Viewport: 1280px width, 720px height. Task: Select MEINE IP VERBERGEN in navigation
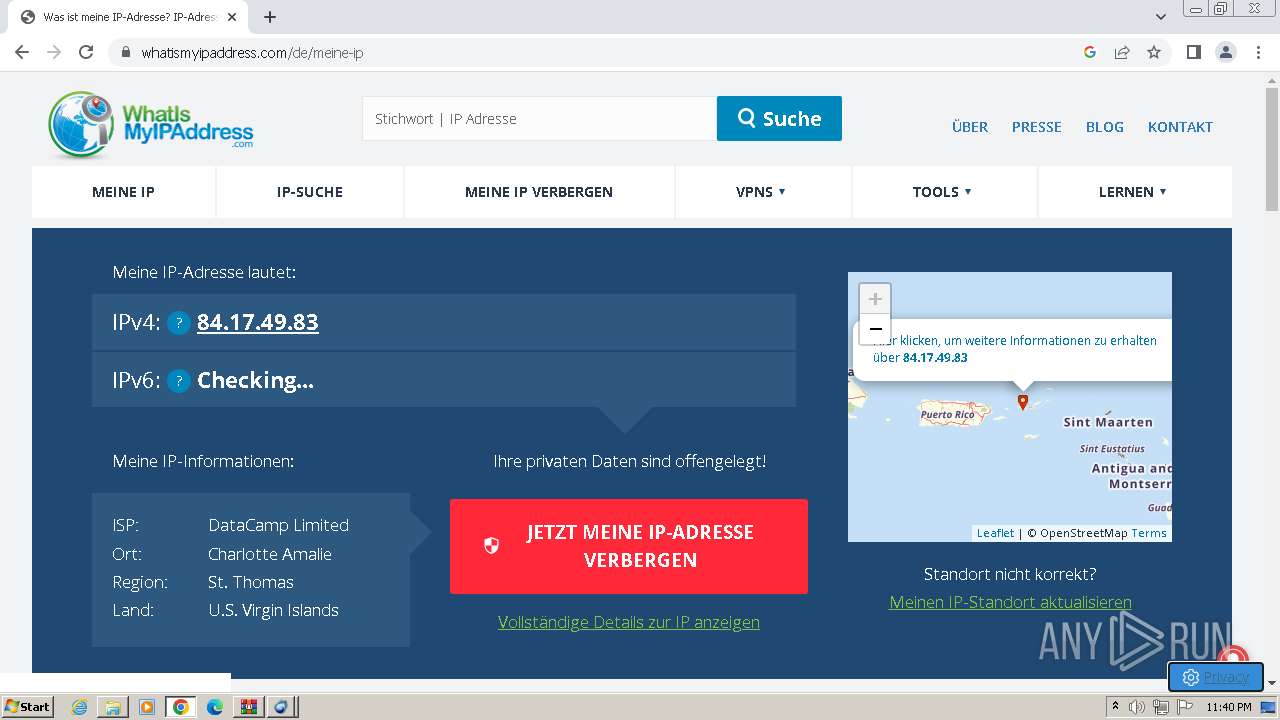[539, 192]
